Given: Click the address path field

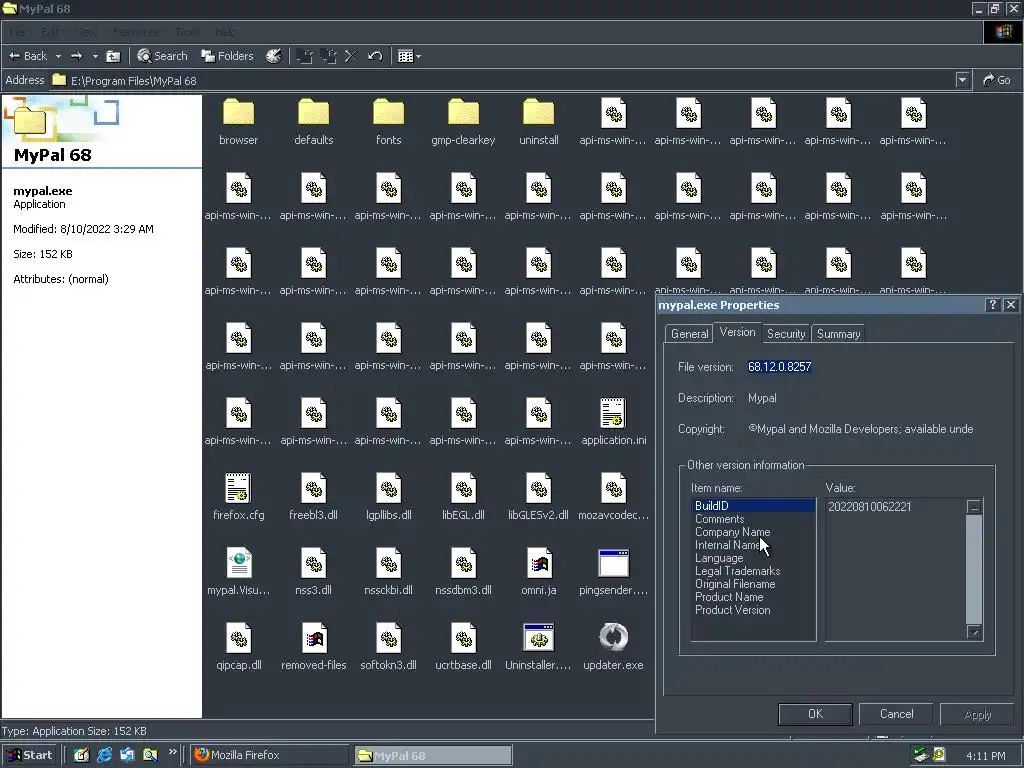Looking at the screenshot, I should click(x=503, y=80).
